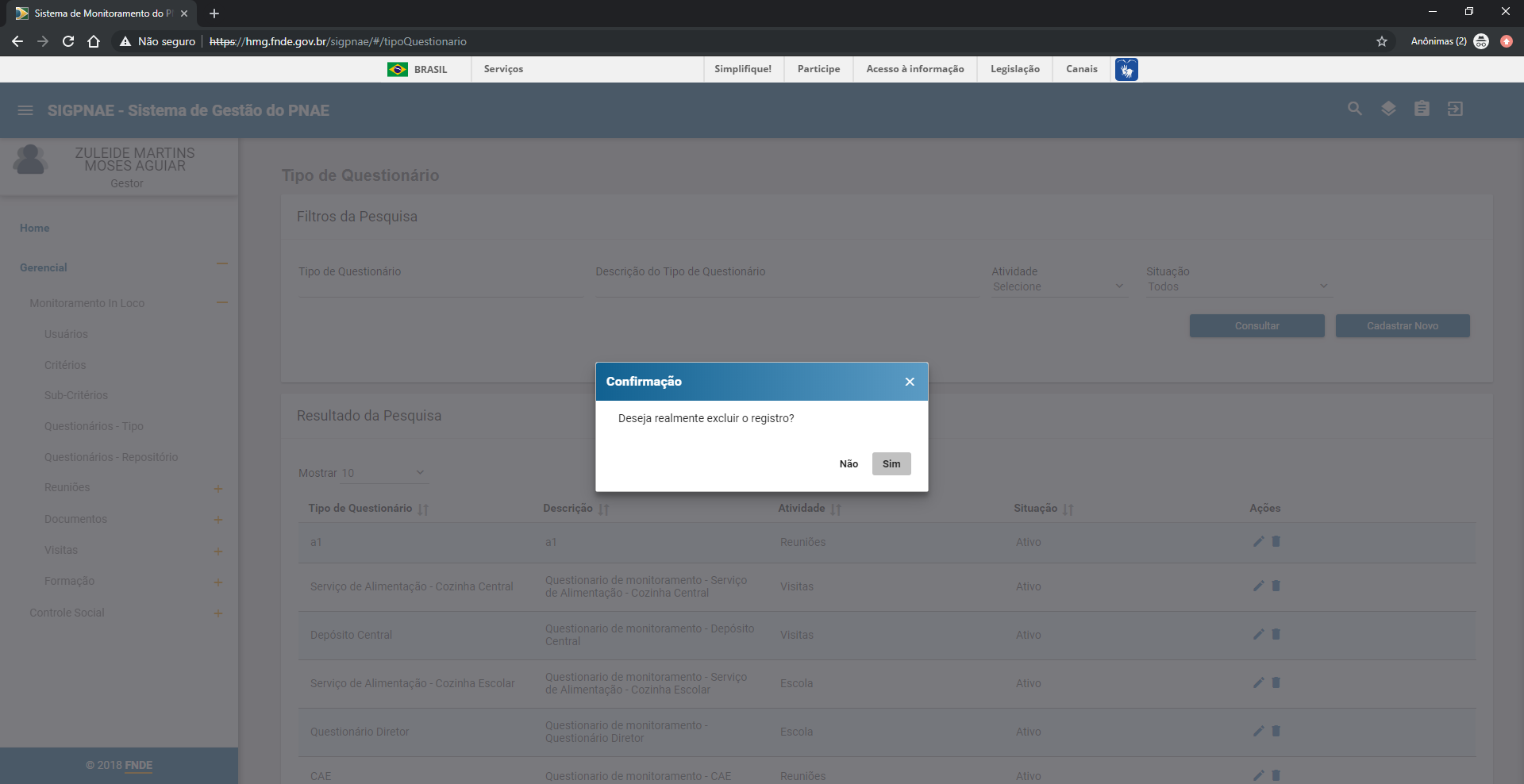
Task: Click the Consultar button
Action: [1257, 326]
